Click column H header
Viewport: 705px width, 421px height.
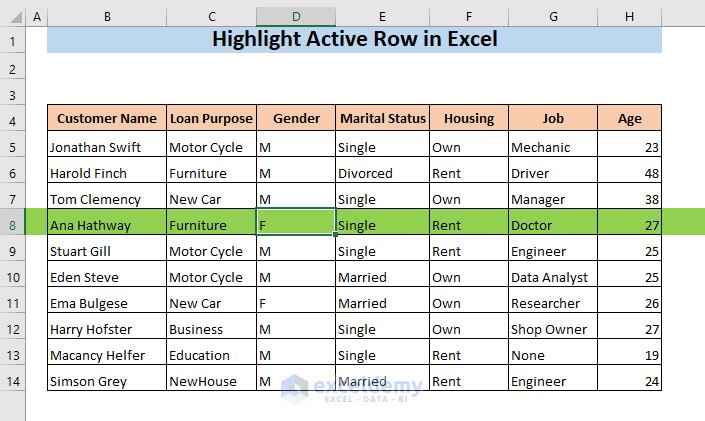click(629, 17)
